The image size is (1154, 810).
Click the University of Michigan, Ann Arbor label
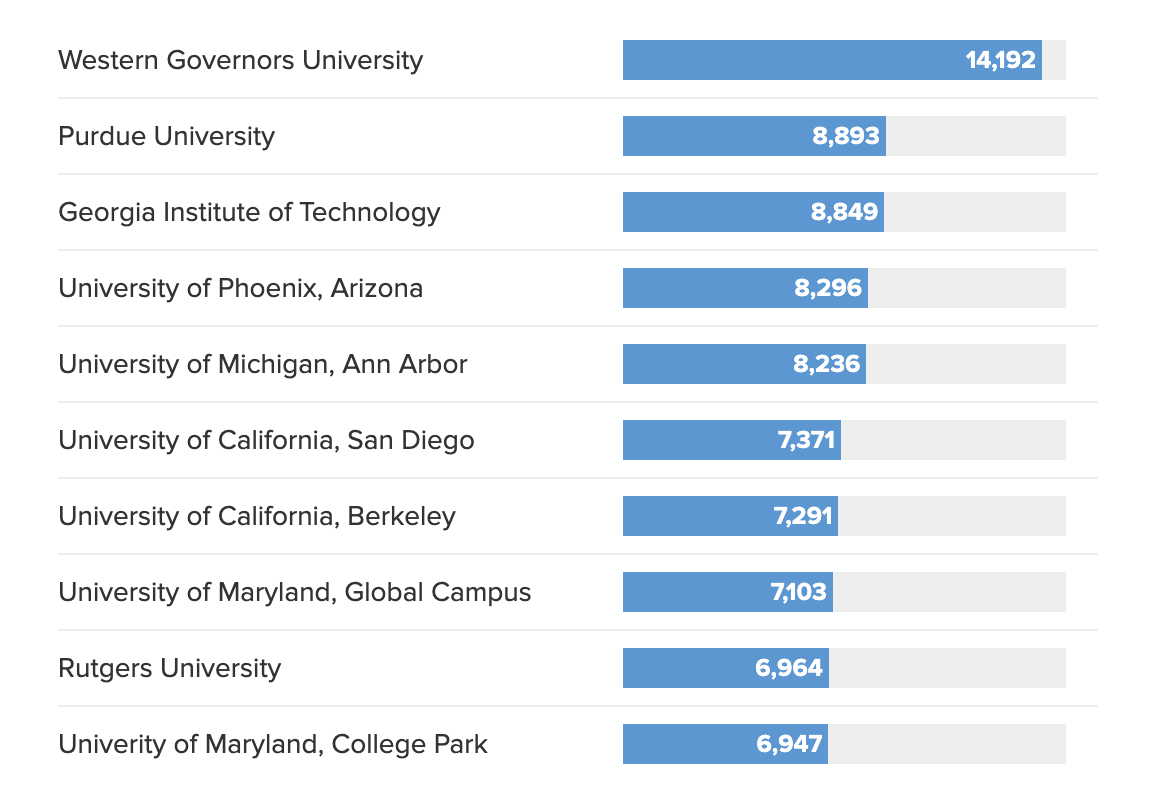[262, 364]
